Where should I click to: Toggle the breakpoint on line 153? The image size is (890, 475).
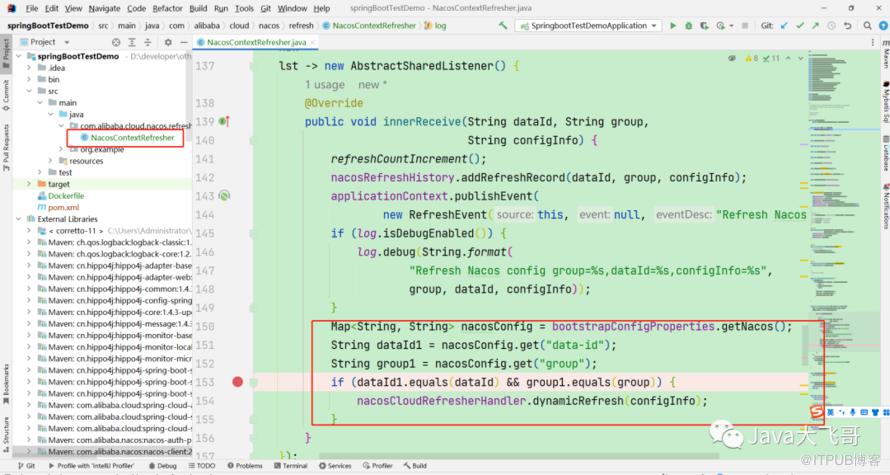[237, 382]
